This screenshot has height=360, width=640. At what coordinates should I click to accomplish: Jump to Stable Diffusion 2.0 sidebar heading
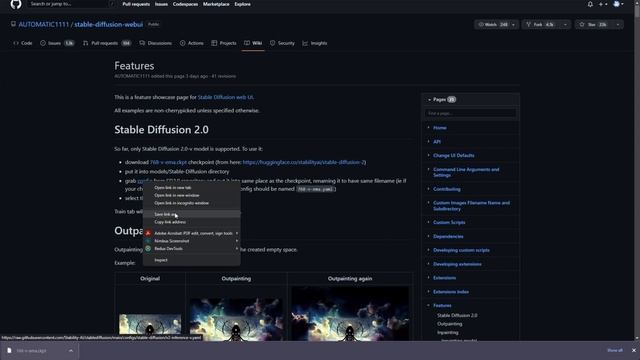457,315
